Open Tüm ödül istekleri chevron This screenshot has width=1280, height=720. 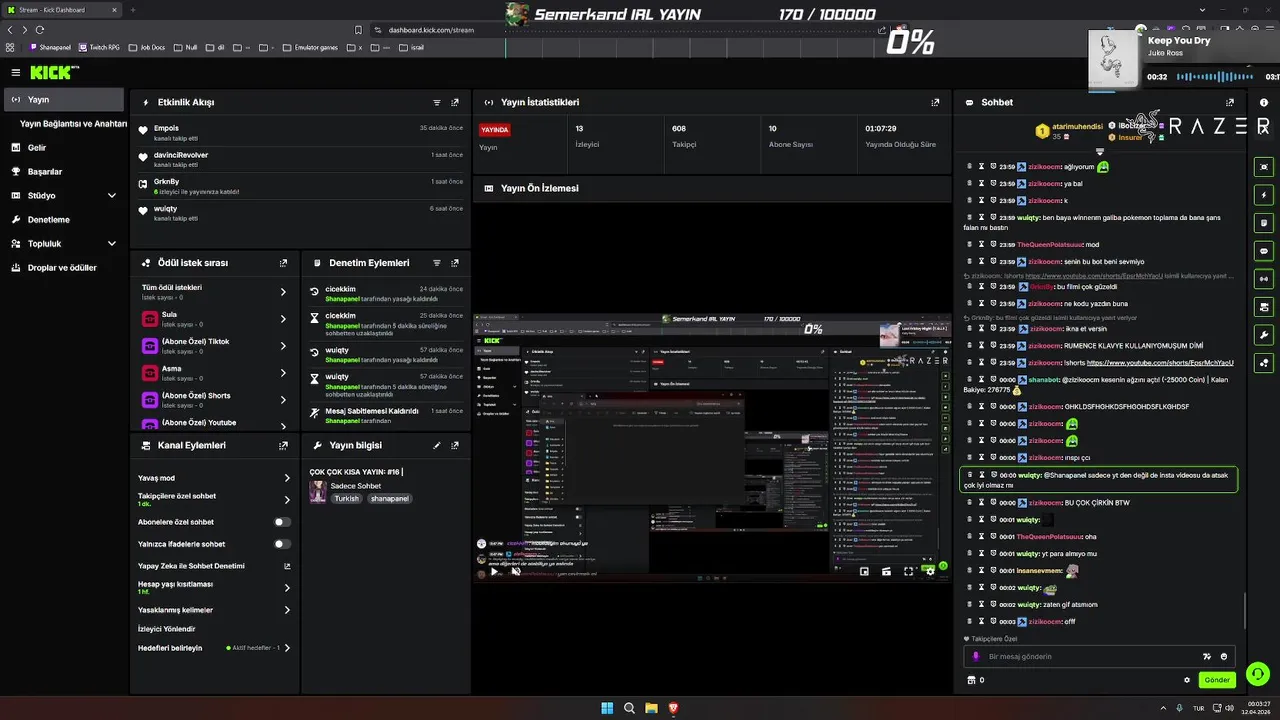click(x=283, y=292)
